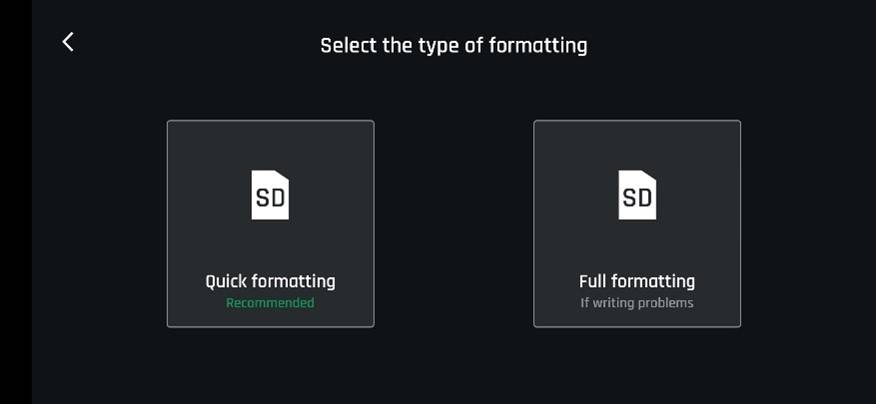Click the "Select the type of formatting" heading
Viewport: 876px width, 404px height.
tap(453, 46)
